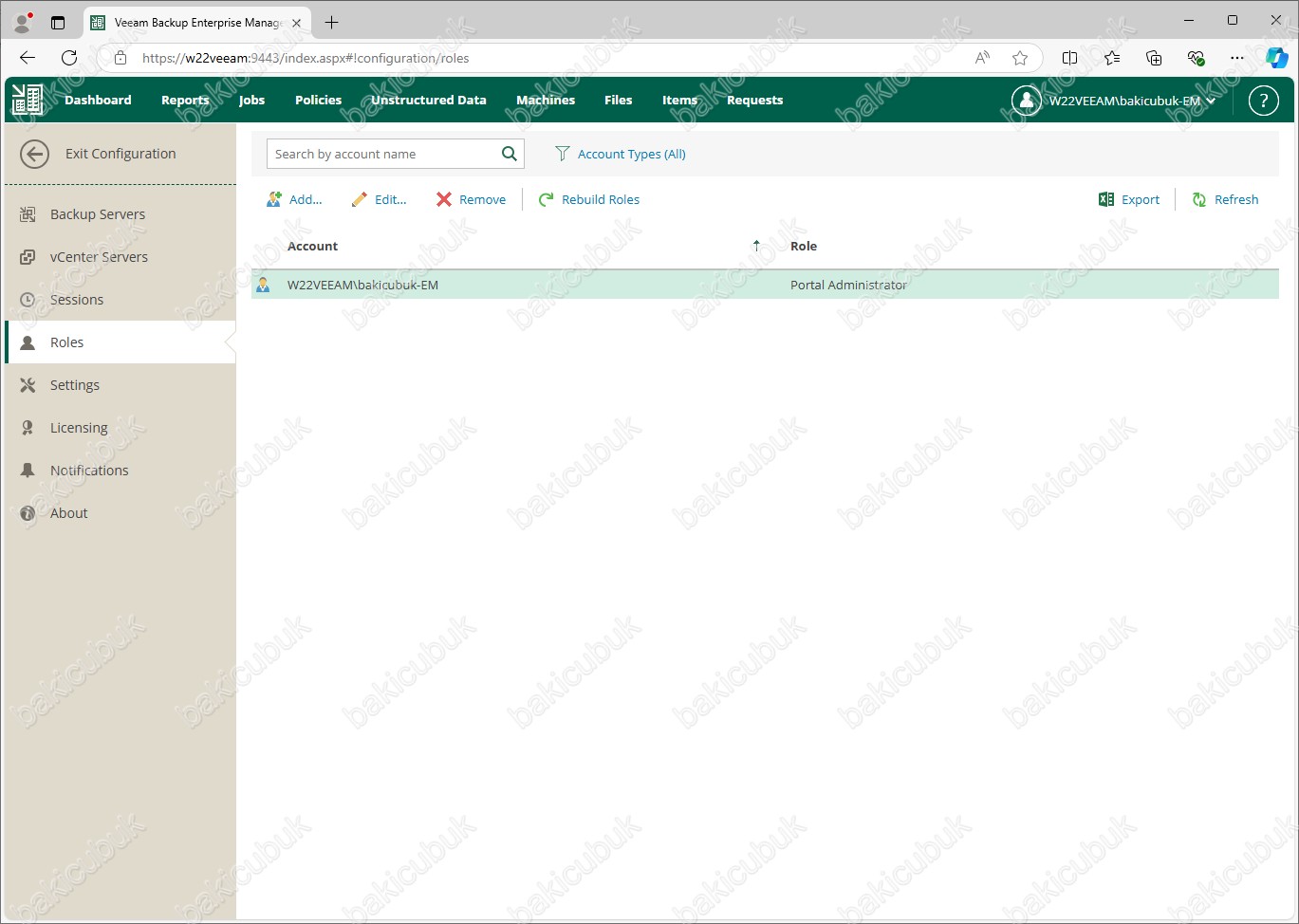Open the Files tab
Viewport: 1299px width, 924px height.
[618, 100]
